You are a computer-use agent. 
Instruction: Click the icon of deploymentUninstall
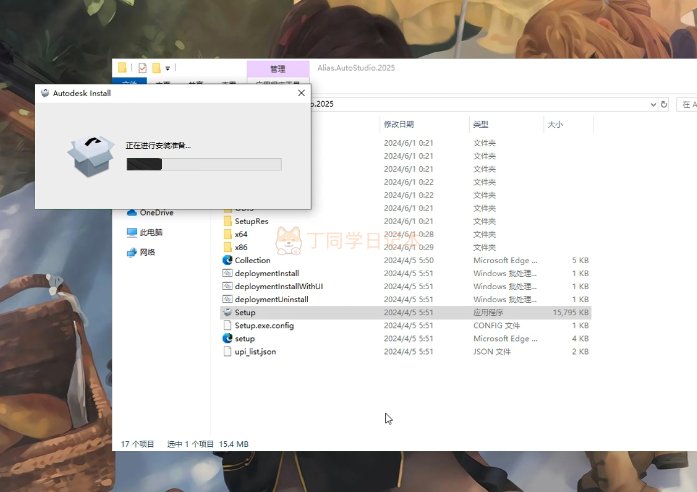pyautogui.click(x=227, y=299)
